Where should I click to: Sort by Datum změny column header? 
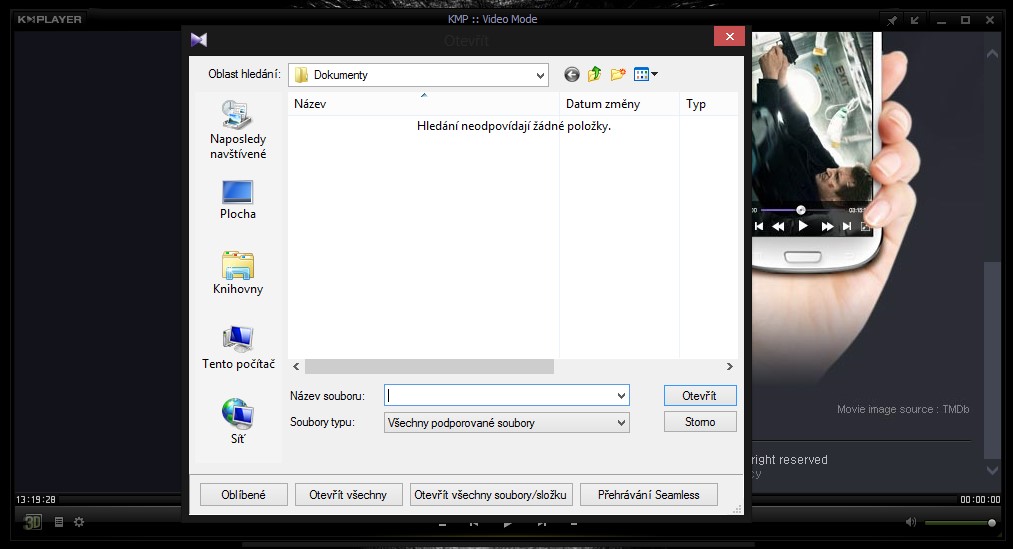click(x=619, y=104)
